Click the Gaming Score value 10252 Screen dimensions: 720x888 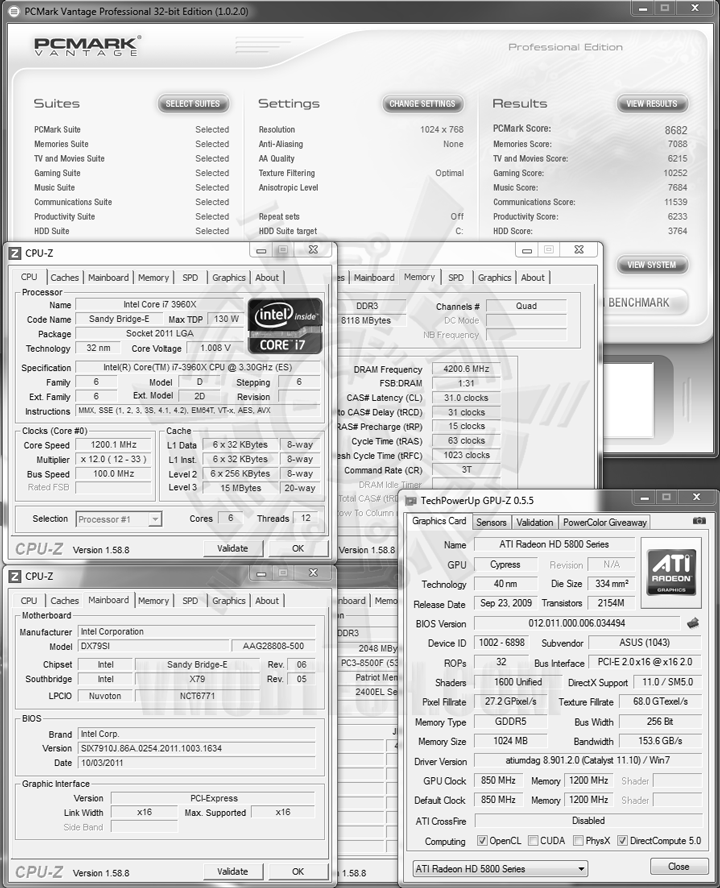coord(675,173)
